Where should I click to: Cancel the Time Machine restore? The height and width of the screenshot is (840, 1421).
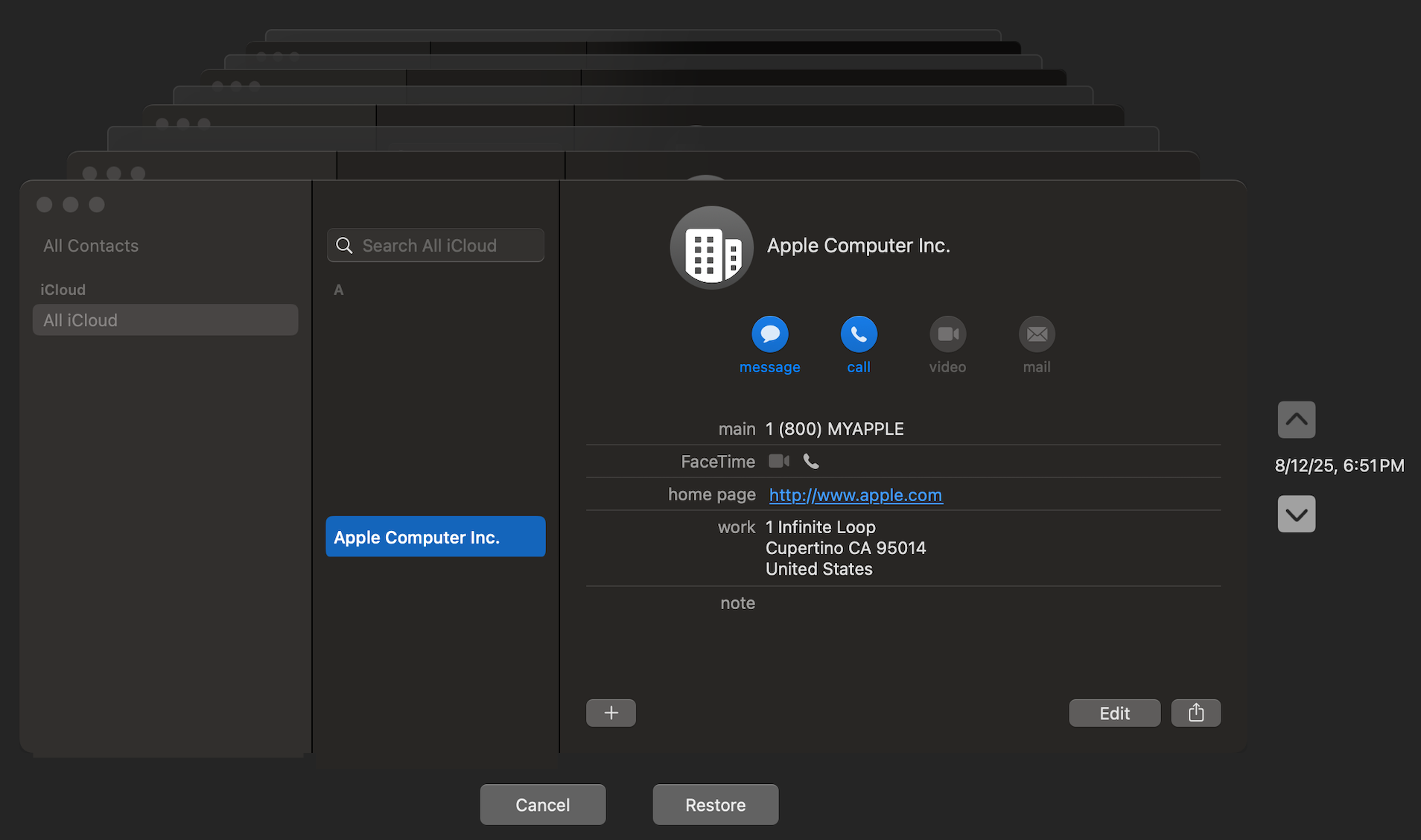pos(543,804)
